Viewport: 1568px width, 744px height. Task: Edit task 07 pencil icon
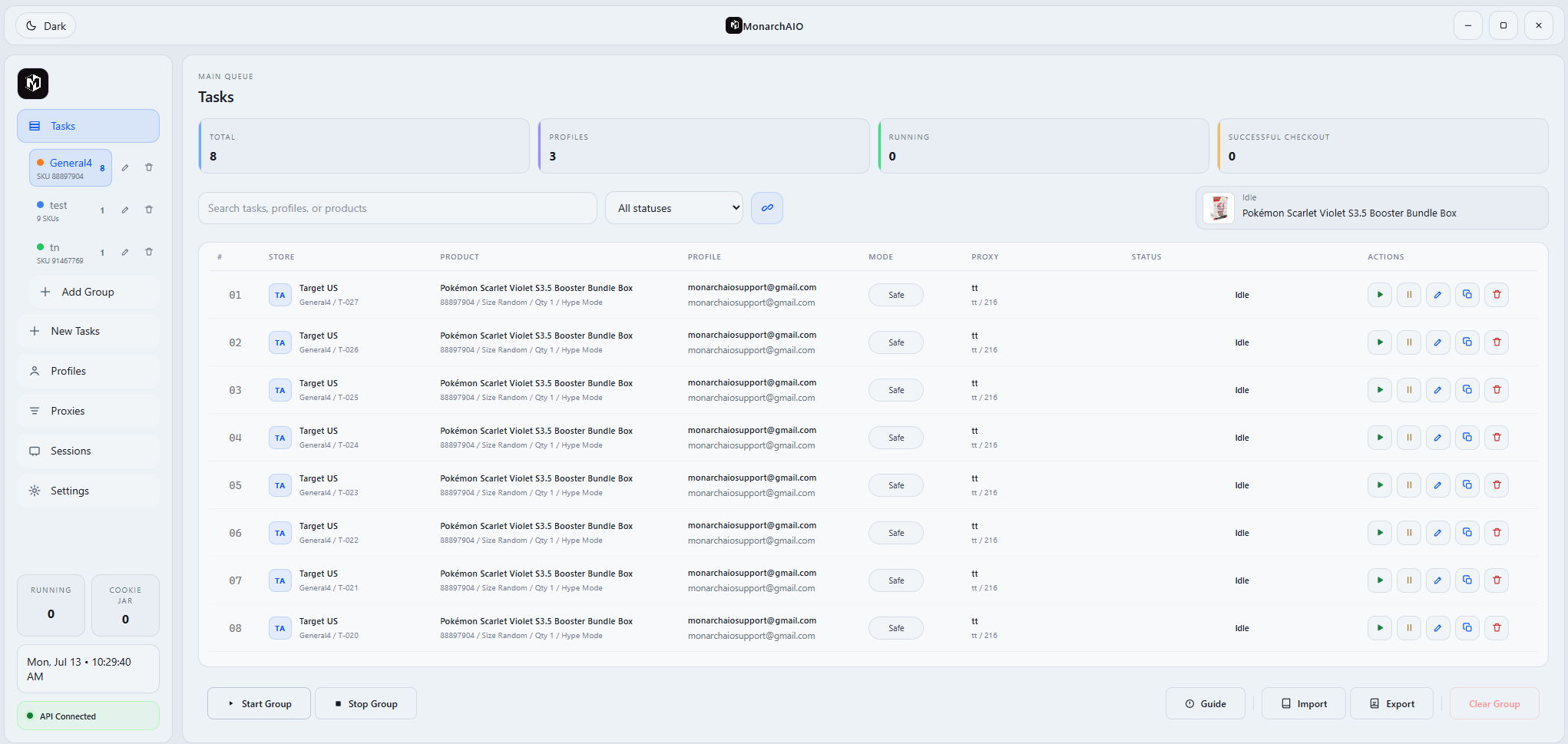pos(1438,580)
